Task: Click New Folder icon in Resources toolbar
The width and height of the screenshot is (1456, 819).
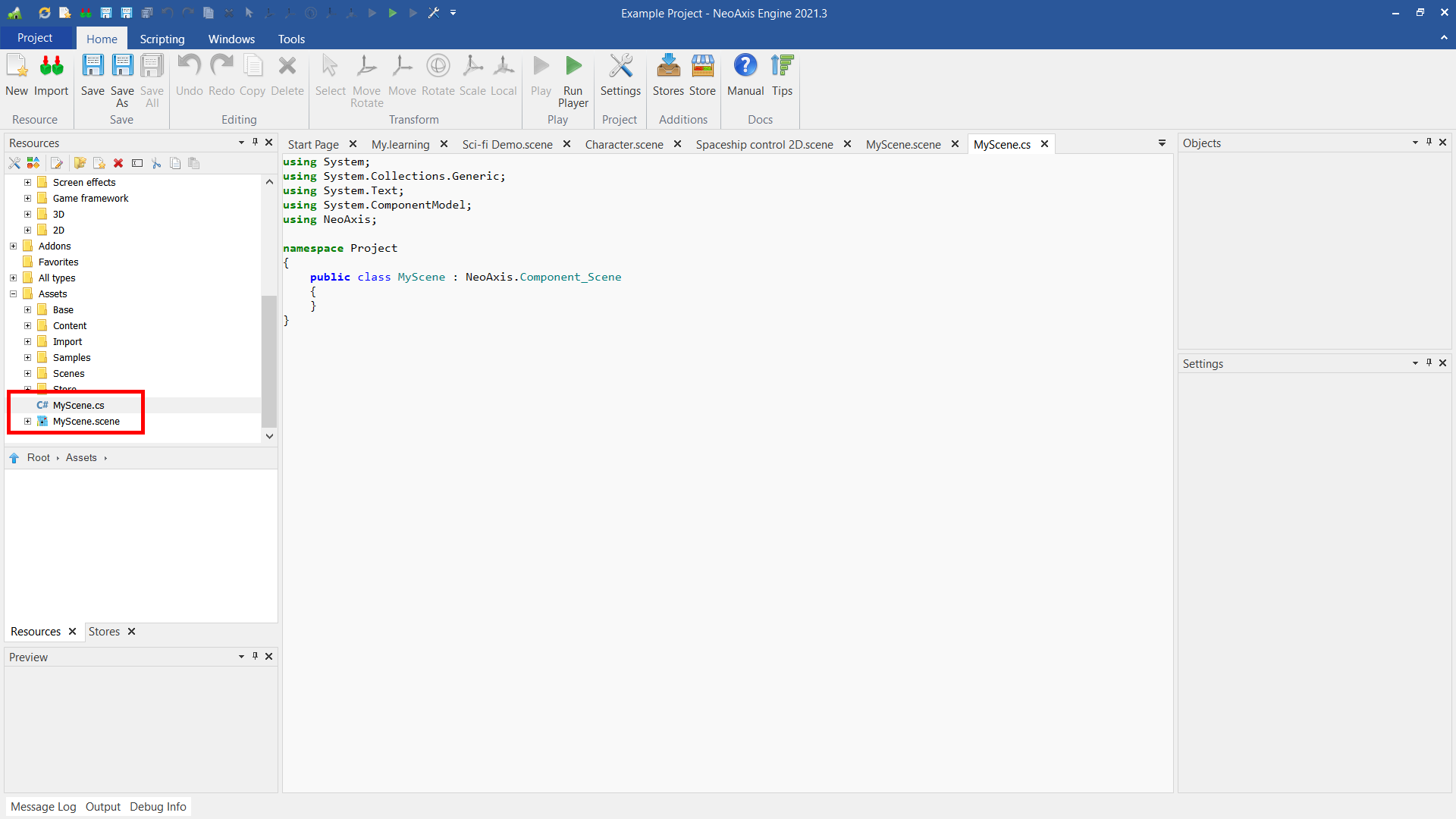Action: click(80, 163)
